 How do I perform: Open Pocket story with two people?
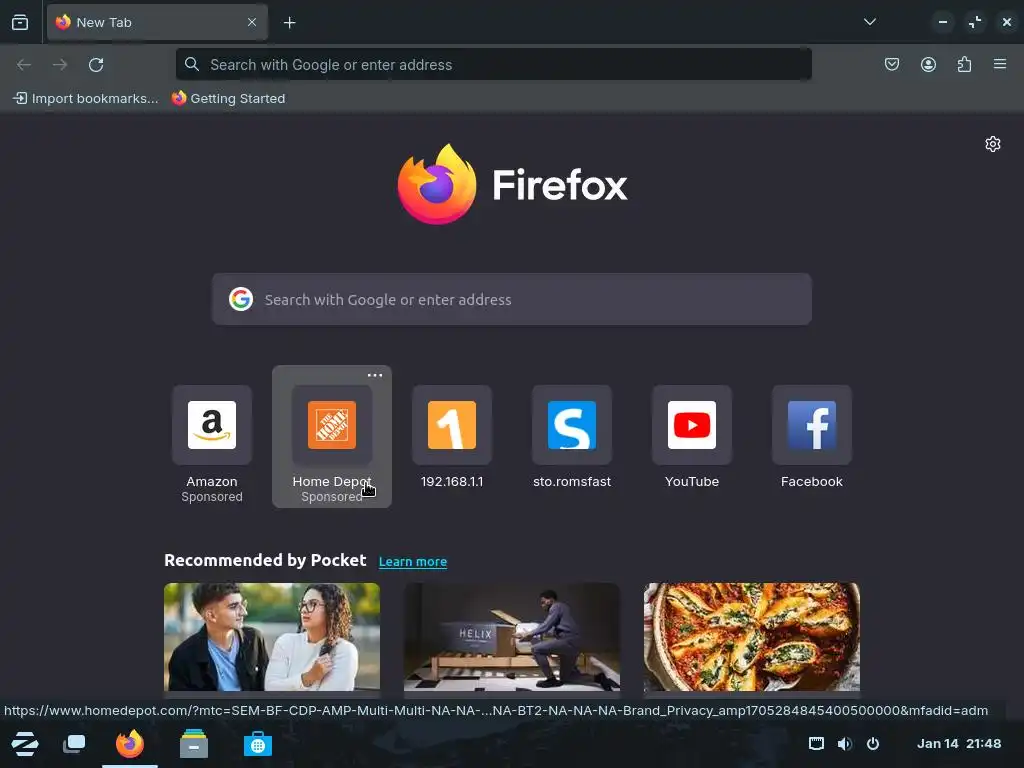coord(272,637)
